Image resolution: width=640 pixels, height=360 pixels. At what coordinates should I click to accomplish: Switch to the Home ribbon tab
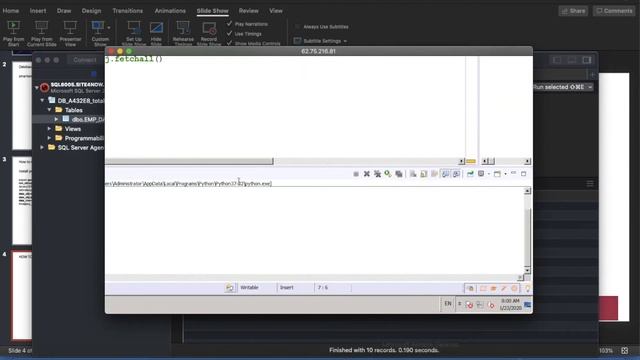tap(11, 11)
